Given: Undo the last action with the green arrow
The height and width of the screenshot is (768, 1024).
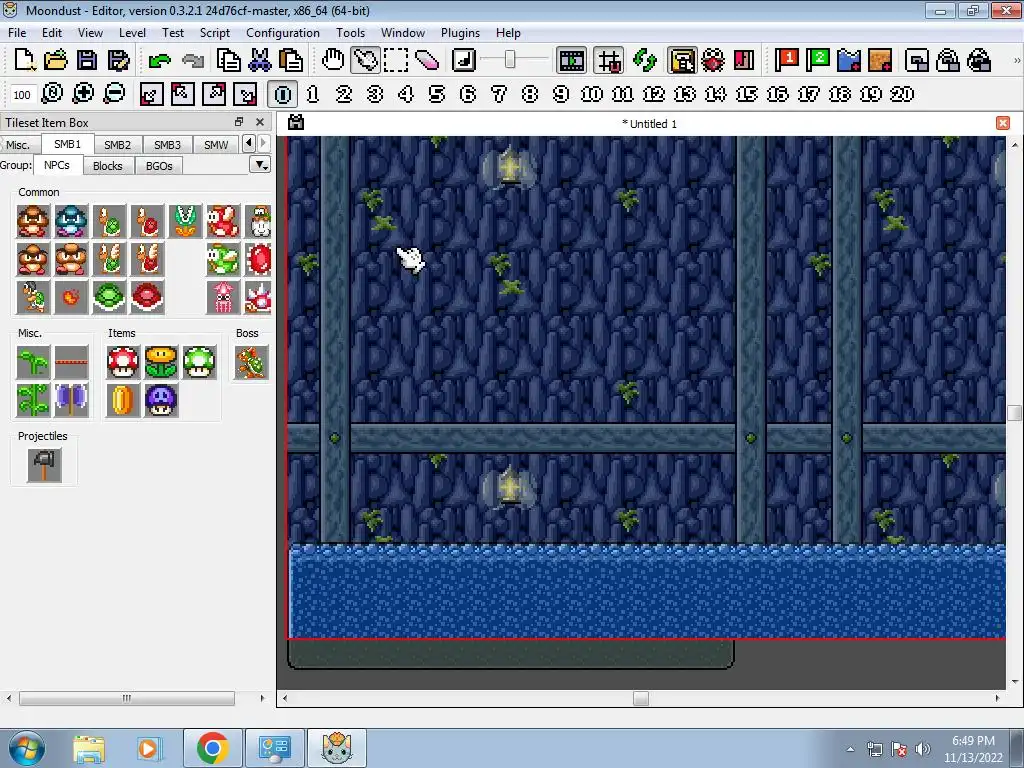Looking at the screenshot, I should click(x=159, y=61).
